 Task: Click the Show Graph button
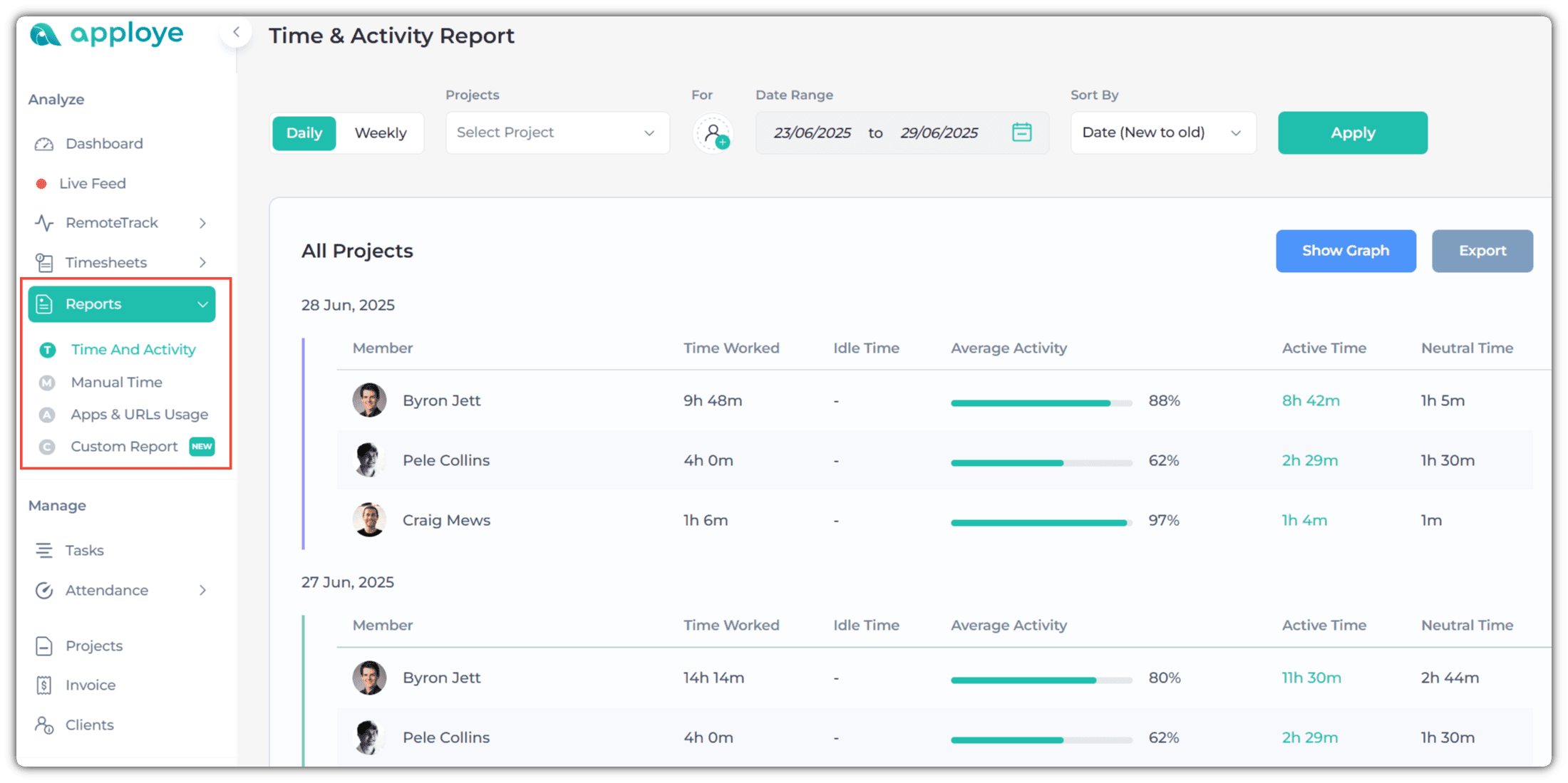coord(1345,251)
